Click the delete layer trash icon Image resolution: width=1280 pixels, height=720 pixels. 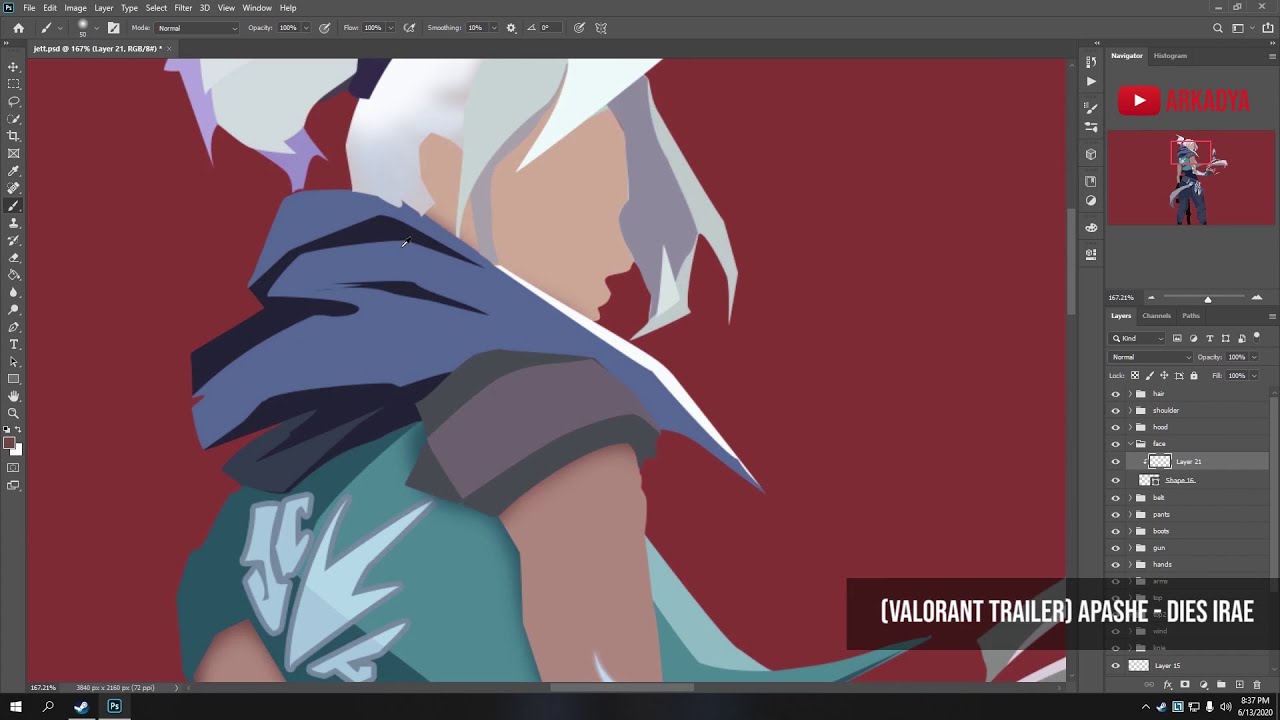[x=1257, y=685]
